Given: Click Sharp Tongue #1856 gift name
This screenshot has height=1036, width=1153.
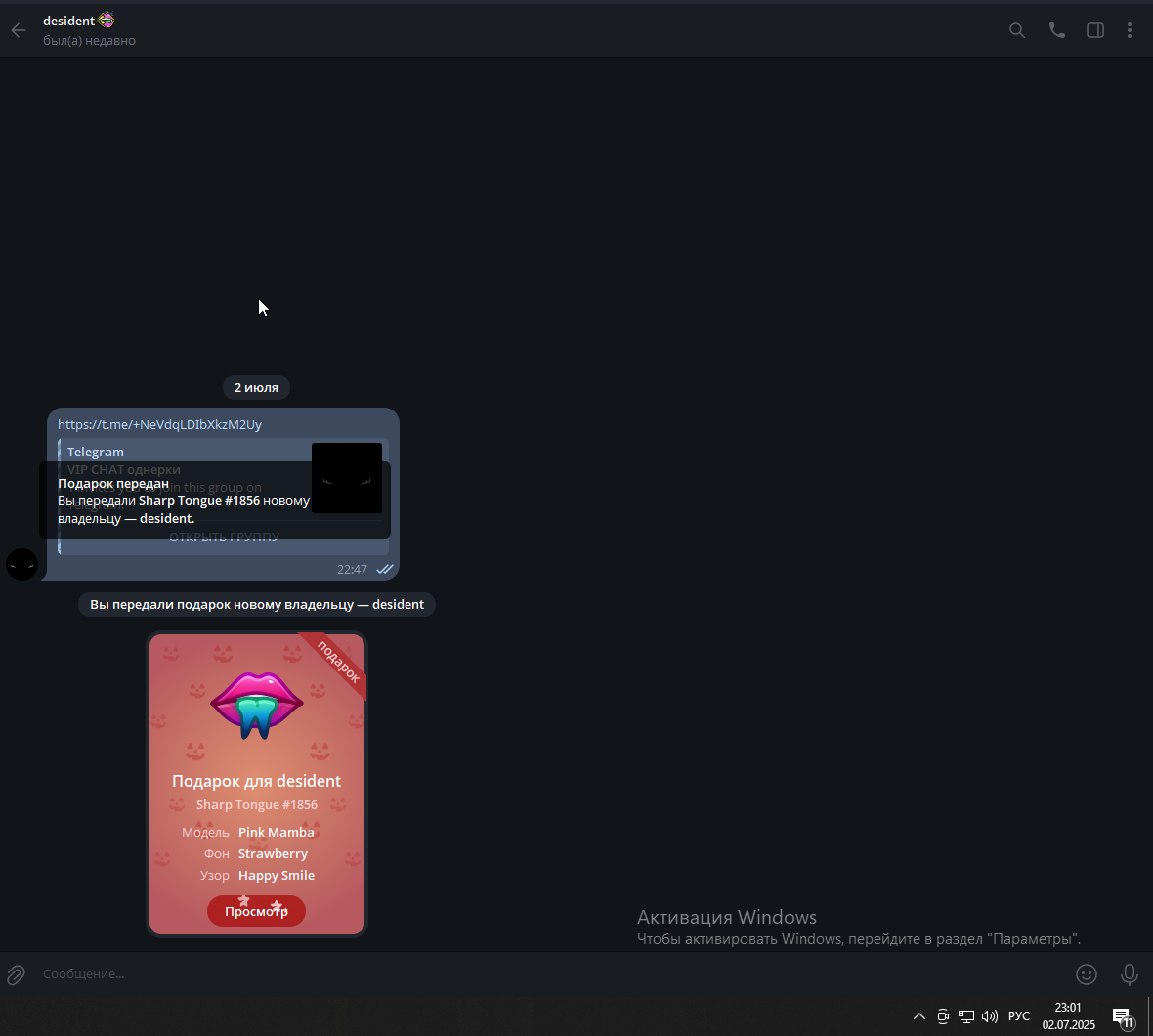Looking at the screenshot, I should click(x=257, y=804).
